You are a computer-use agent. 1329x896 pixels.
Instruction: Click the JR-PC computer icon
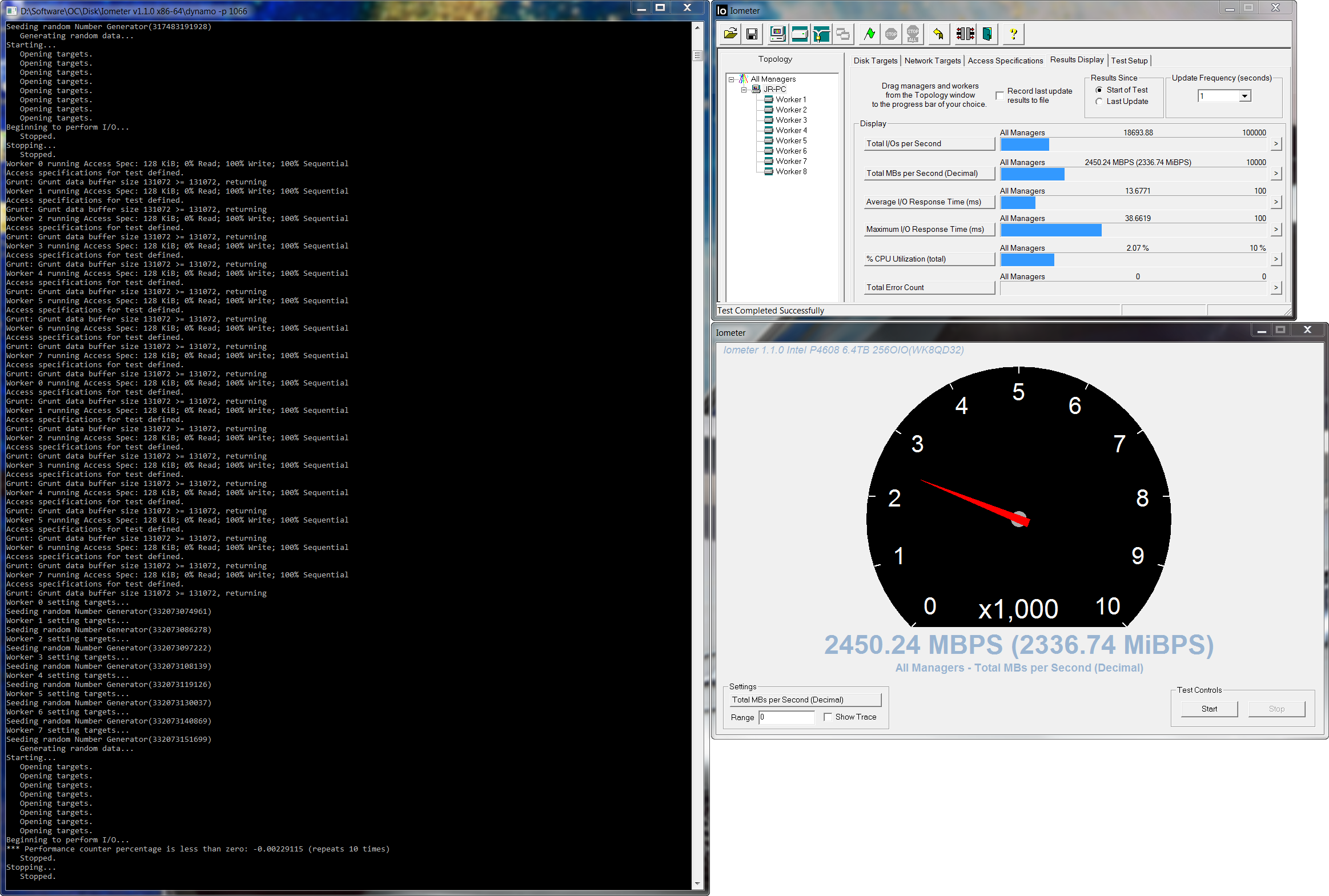tap(756, 89)
